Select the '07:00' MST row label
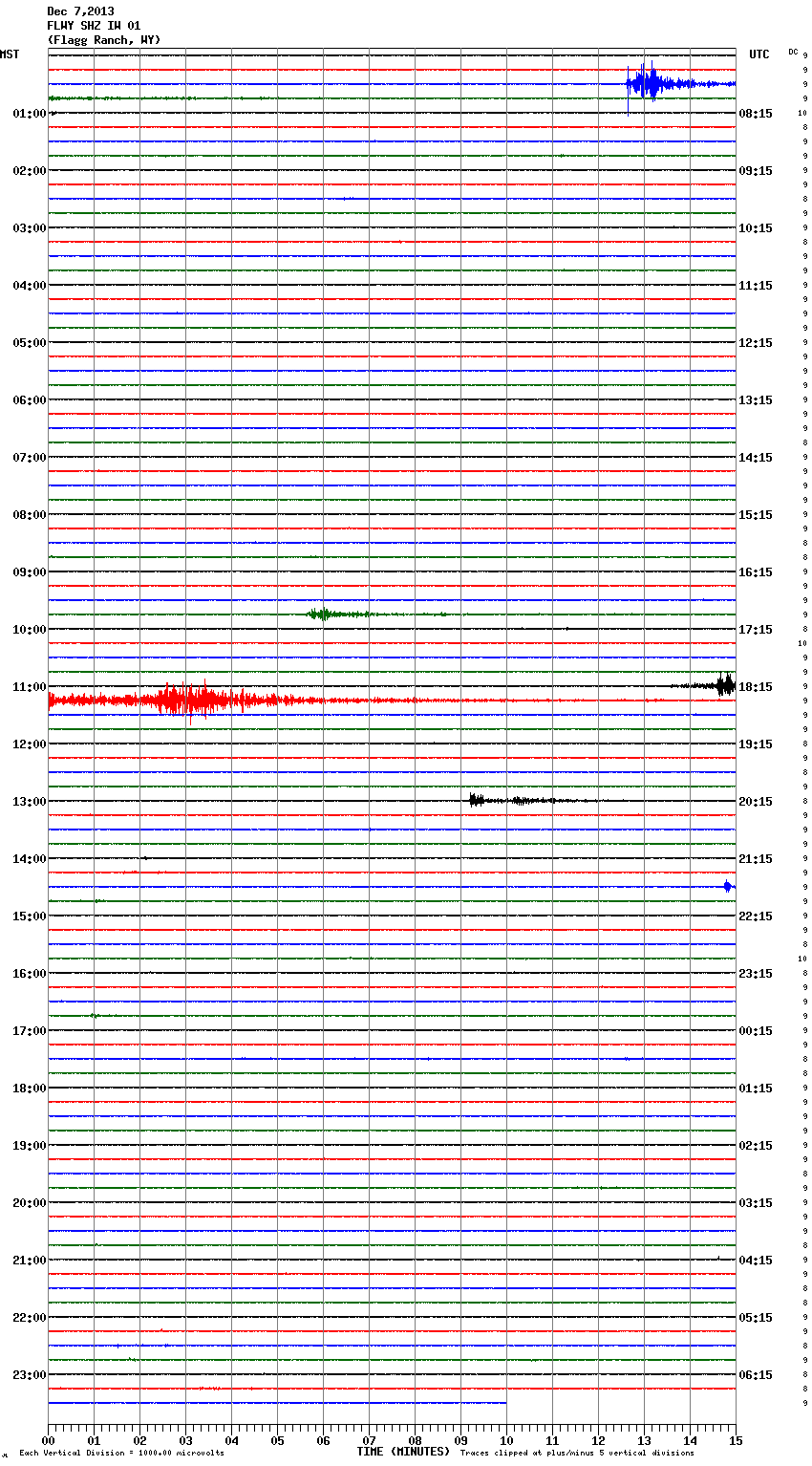This screenshot has height=1466, width=812. point(30,458)
